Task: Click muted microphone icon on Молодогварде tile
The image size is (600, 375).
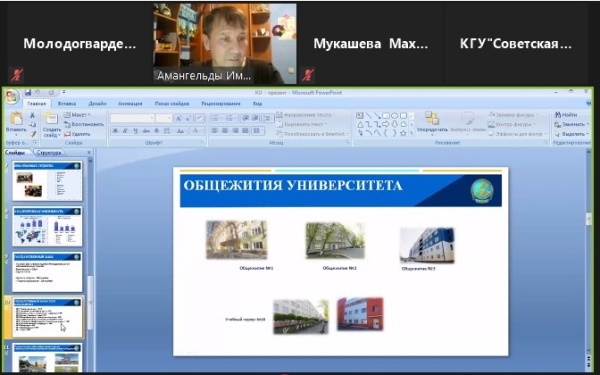Action: point(16,75)
